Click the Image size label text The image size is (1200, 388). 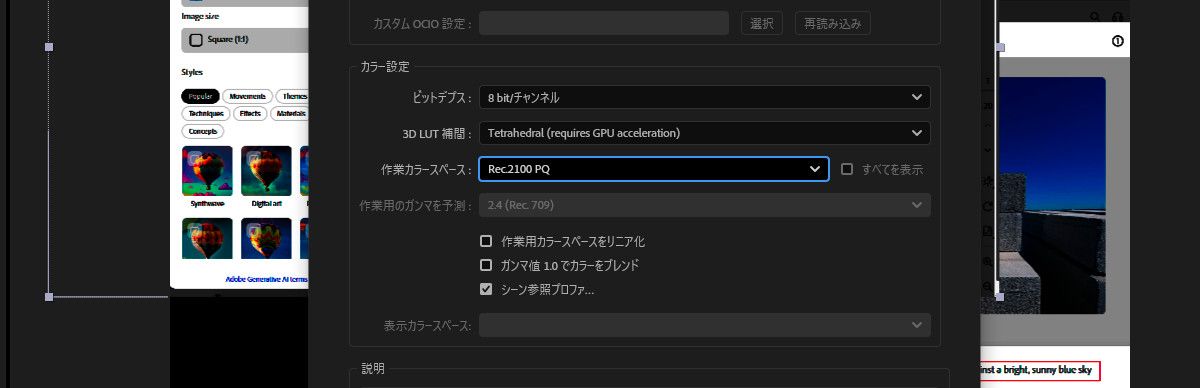(201, 16)
